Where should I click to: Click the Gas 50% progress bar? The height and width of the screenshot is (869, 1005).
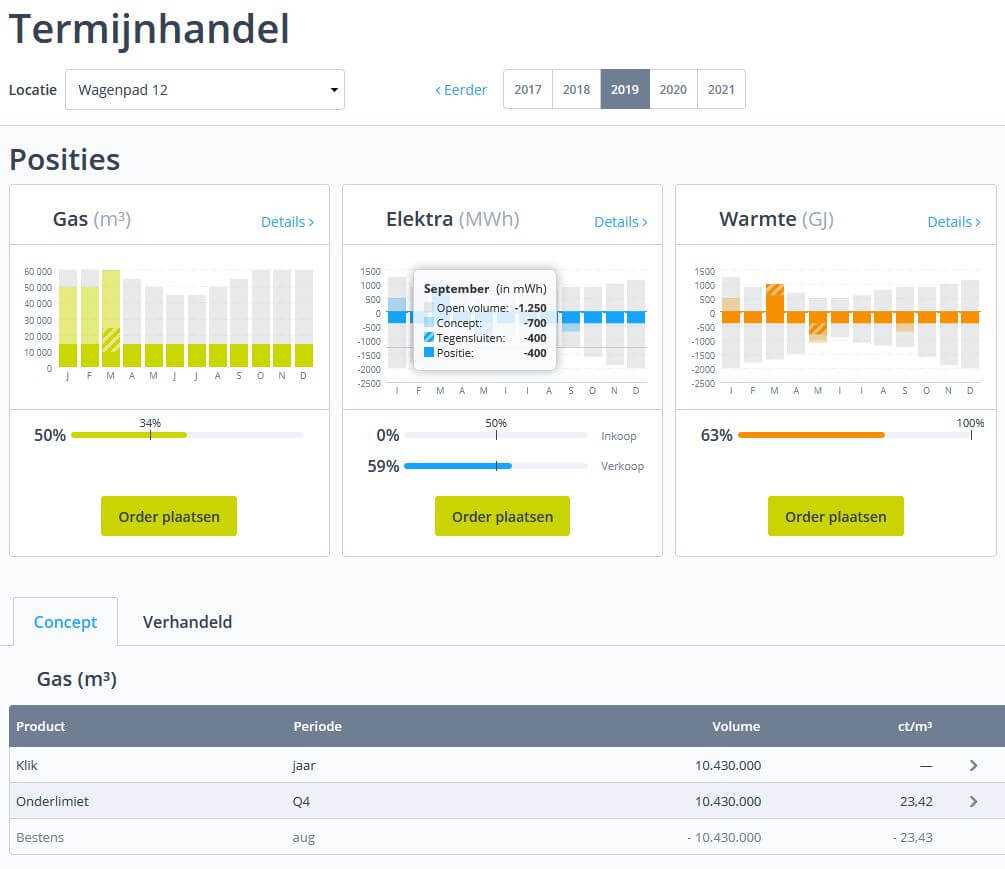187,435
